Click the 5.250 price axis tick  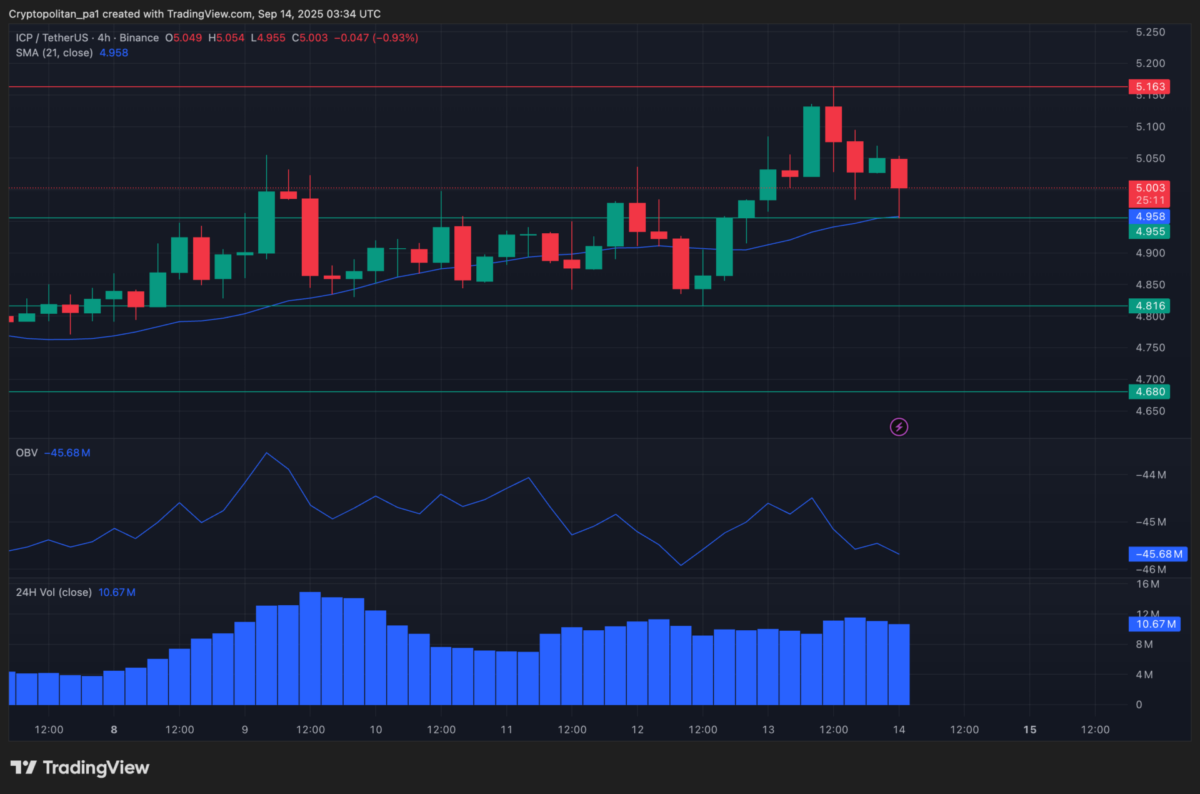coord(1150,33)
